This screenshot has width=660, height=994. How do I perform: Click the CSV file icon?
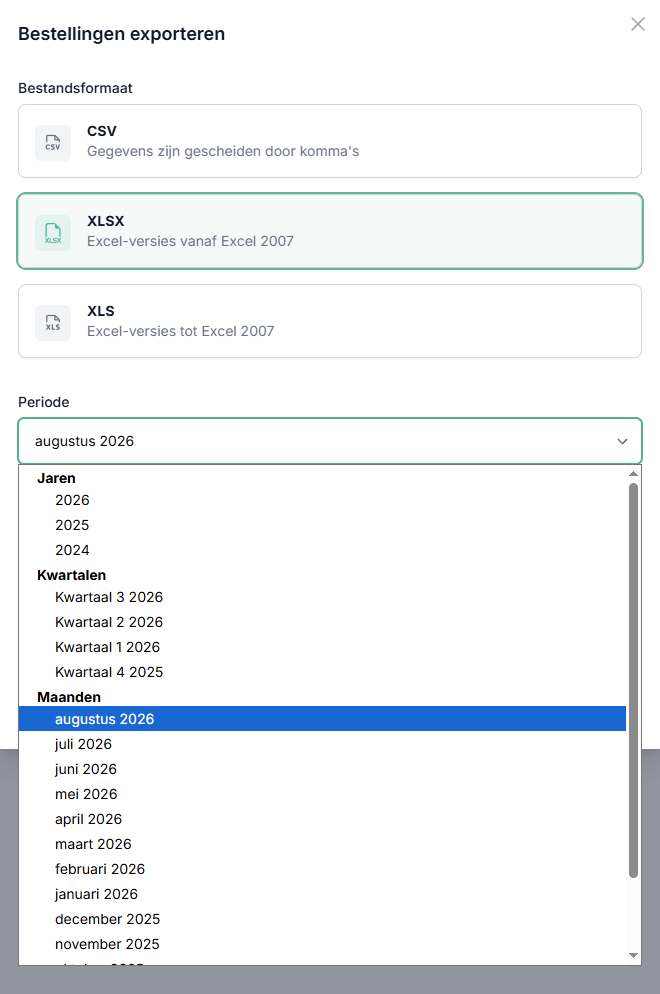click(53, 143)
